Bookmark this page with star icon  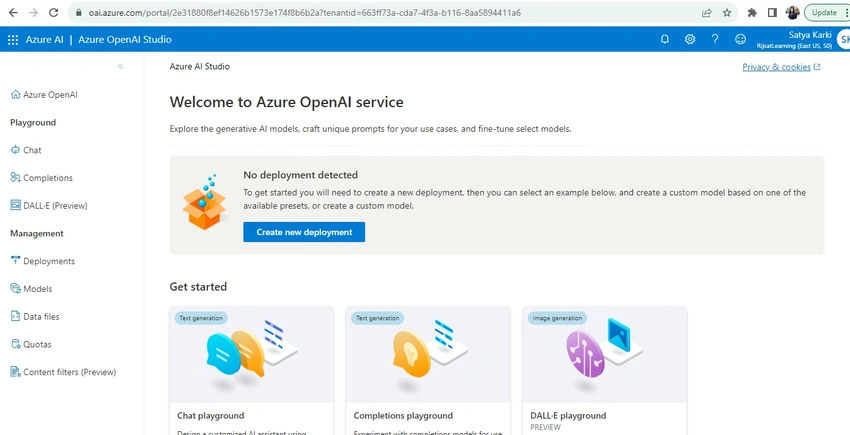727,12
